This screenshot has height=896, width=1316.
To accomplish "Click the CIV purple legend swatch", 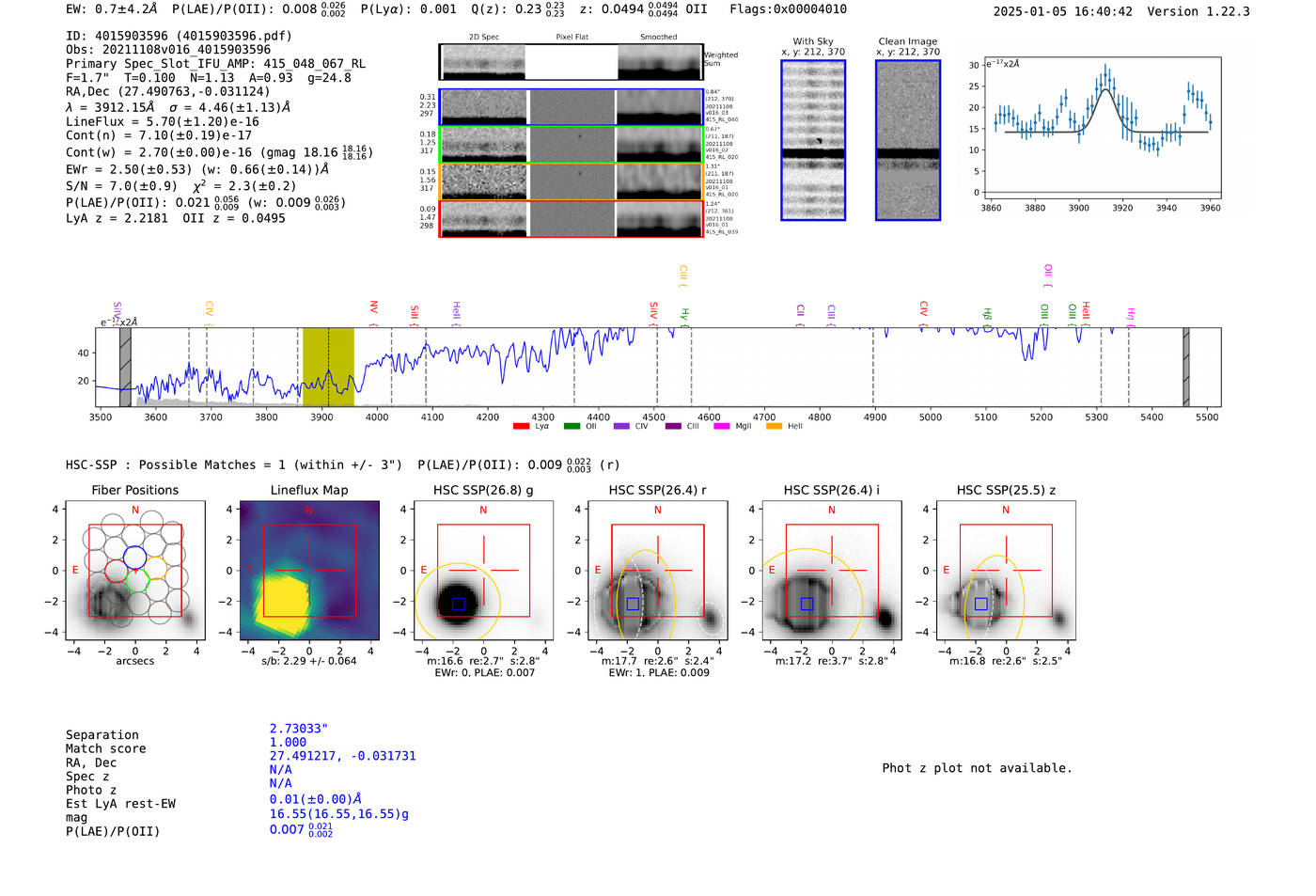I will (621, 426).
